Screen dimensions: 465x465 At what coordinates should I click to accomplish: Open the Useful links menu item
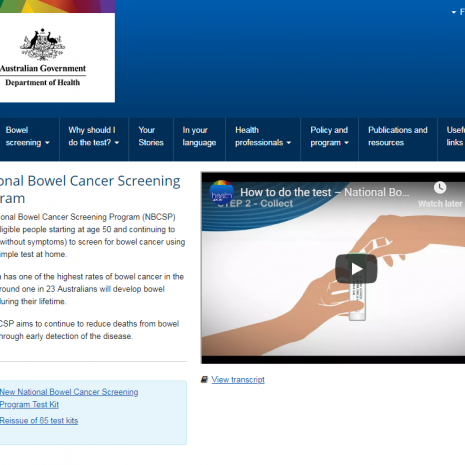(x=455, y=136)
